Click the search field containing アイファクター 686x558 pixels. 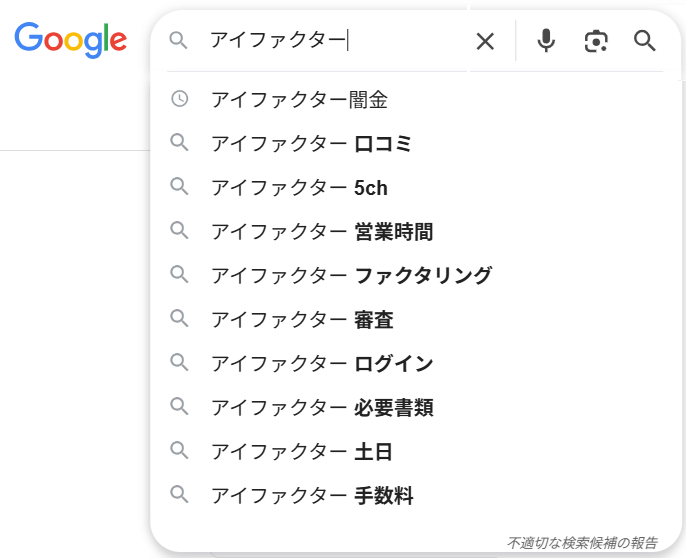coord(330,41)
